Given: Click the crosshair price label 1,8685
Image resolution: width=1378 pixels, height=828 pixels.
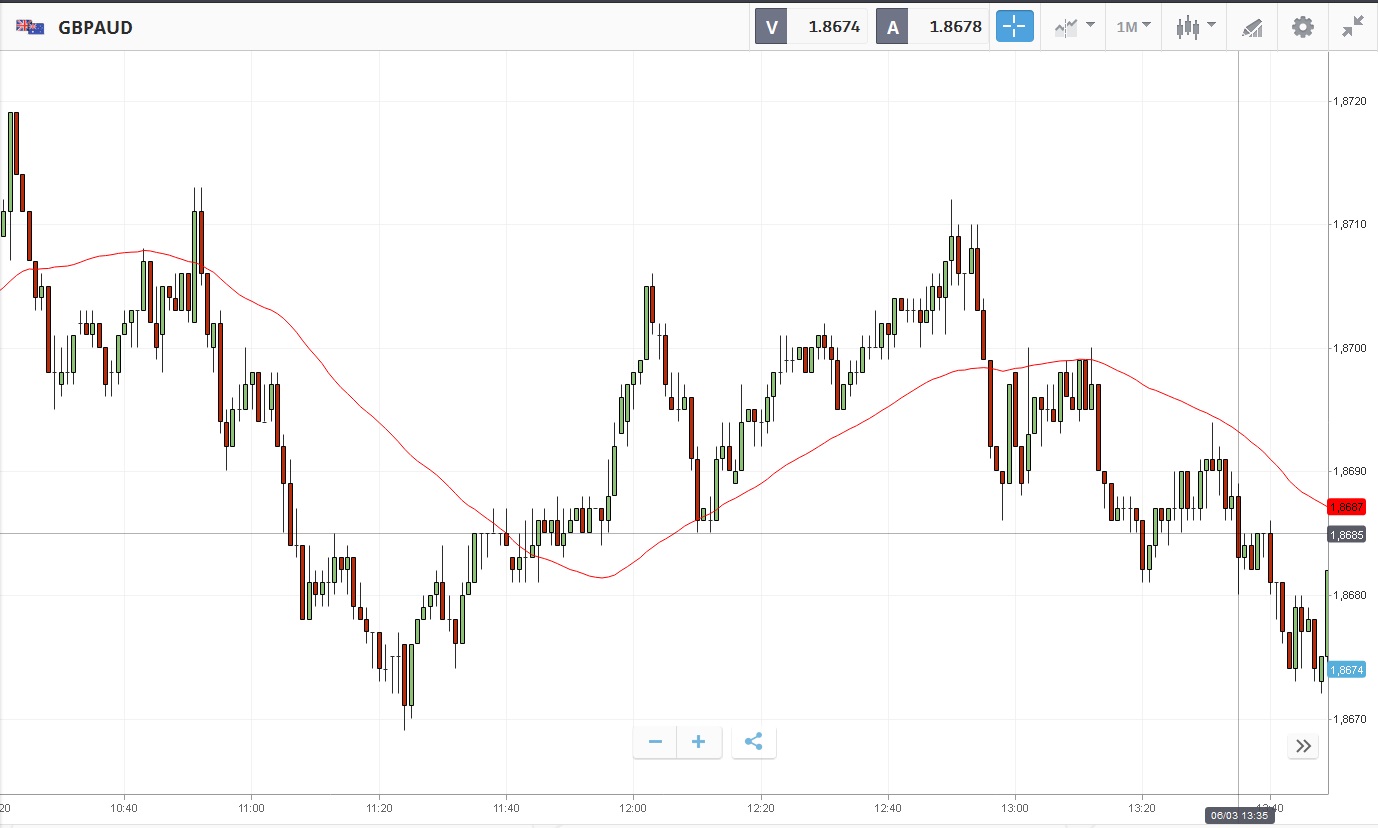Looking at the screenshot, I should [x=1346, y=535].
